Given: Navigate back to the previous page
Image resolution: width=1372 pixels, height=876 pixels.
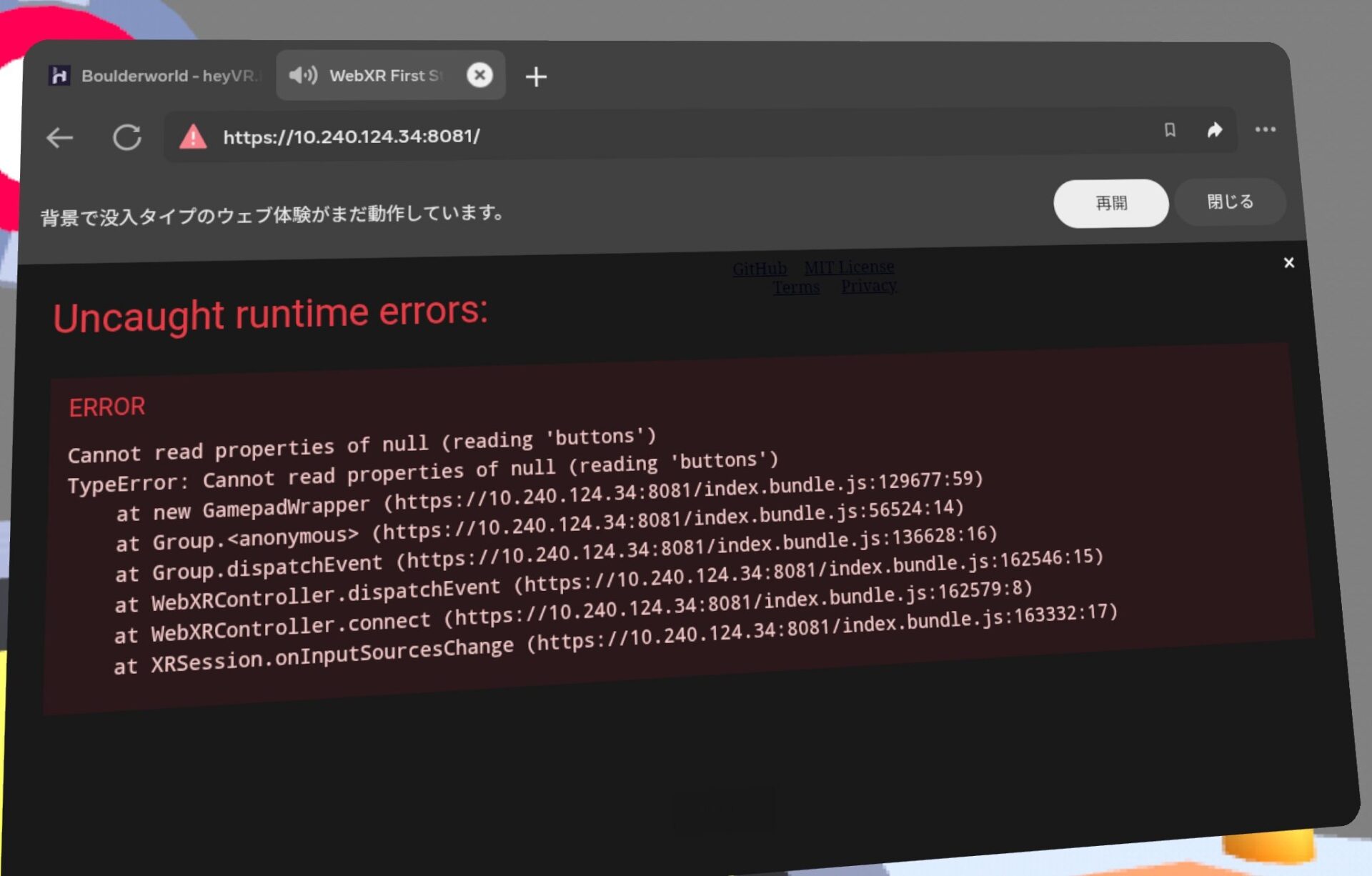Looking at the screenshot, I should 60,138.
